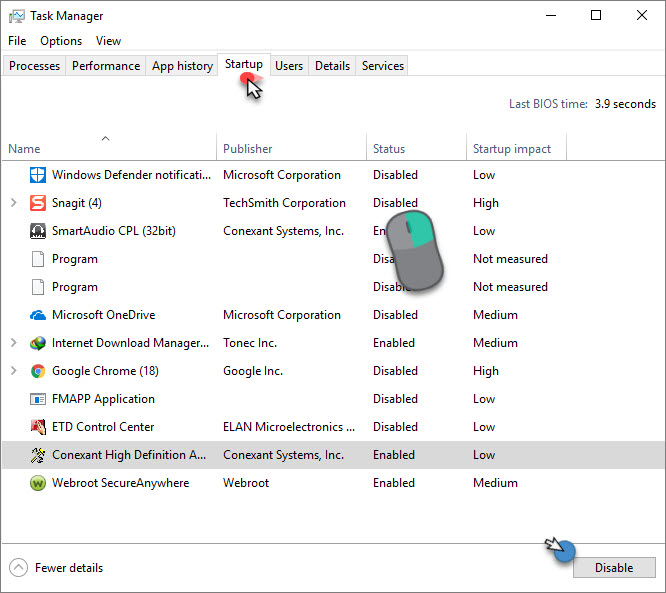Image resolution: width=666 pixels, height=593 pixels.
Task: Select the Microsoft OneDrive entry name
Action: click(104, 315)
